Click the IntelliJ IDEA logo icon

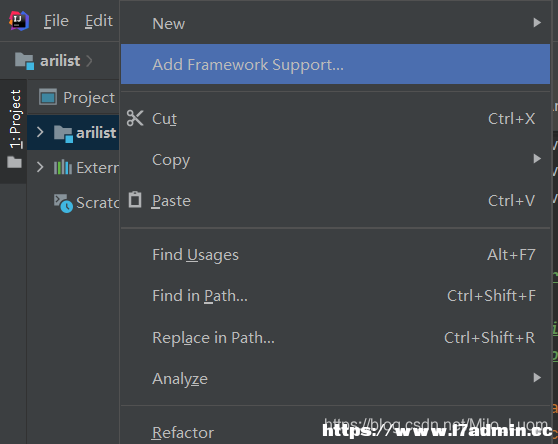(x=19, y=21)
